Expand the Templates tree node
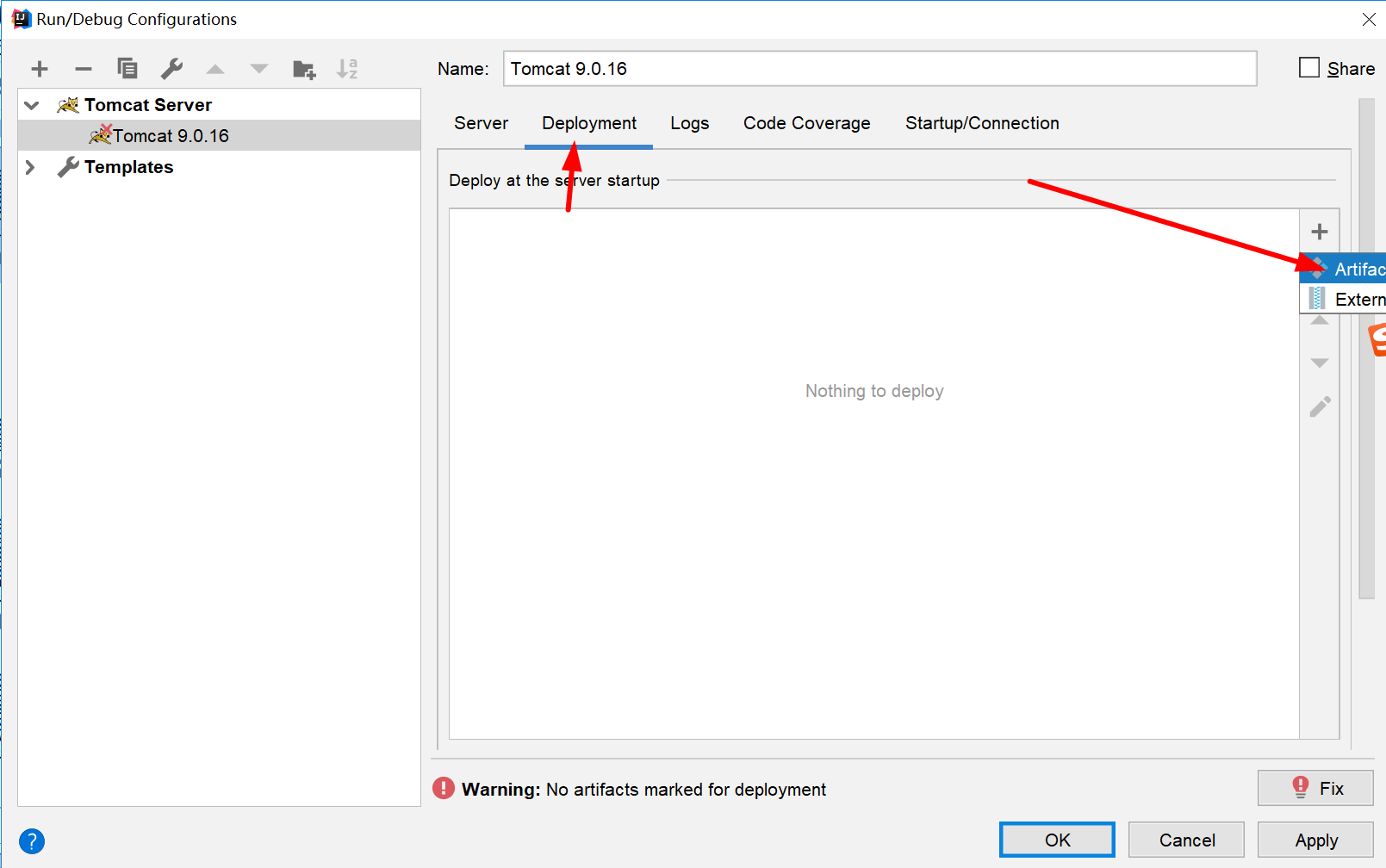The width and height of the screenshot is (1386, 868). point(30,167)
